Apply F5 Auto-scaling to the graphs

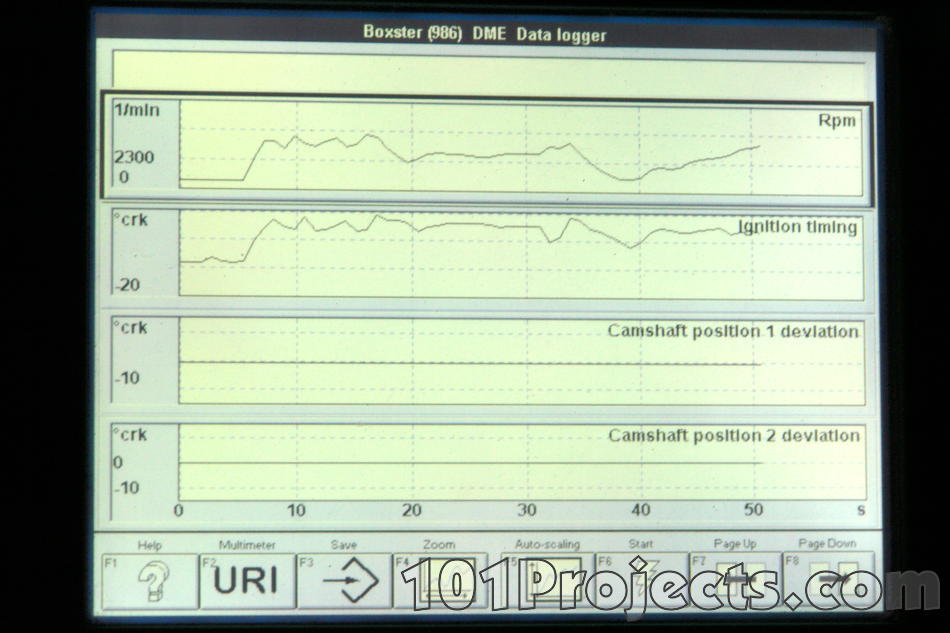pyautogui.click(x=546, y=581)
